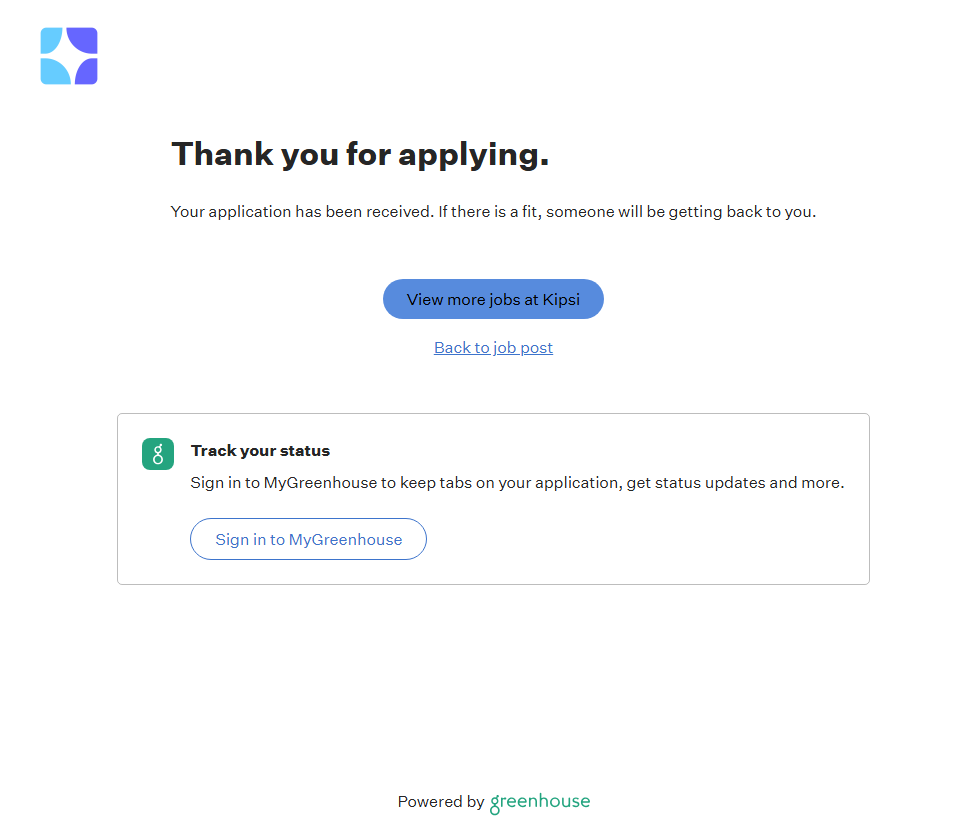Click the greenhouse wordmark logo in the footer

coord(540,802)
